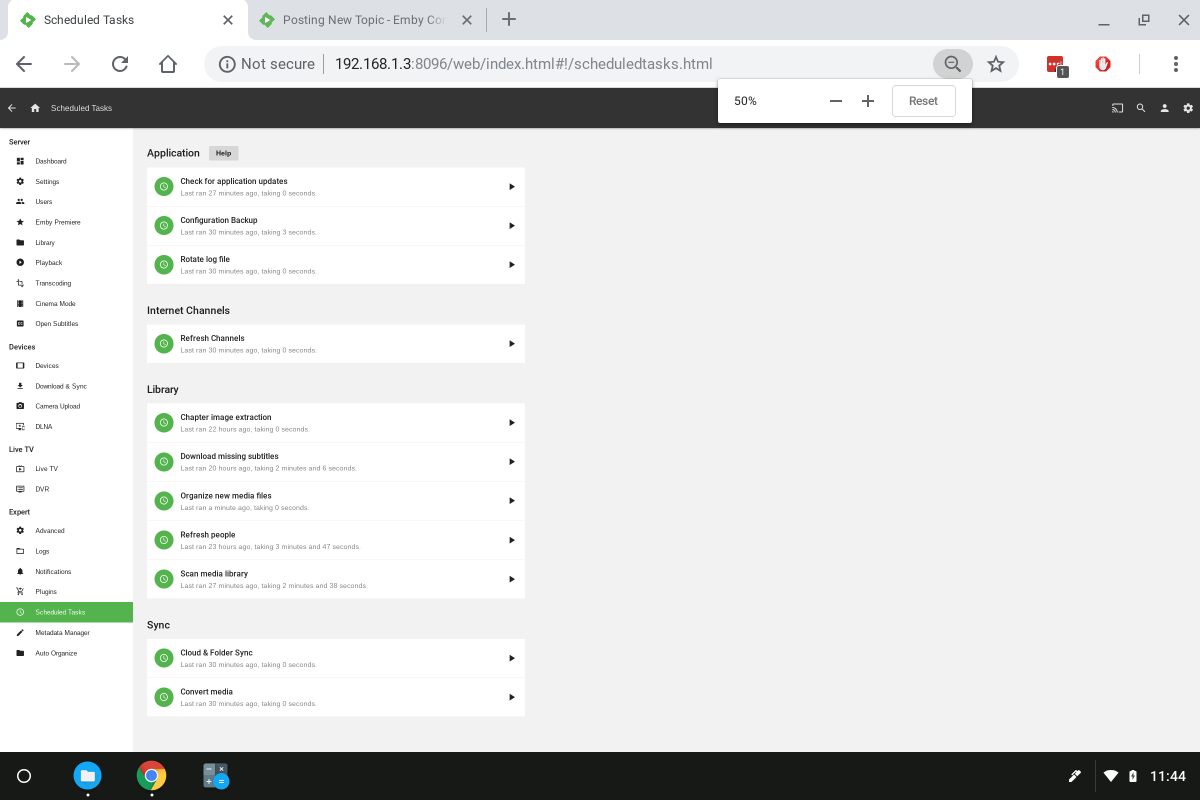Reset the page zoom level
This screenshot has width=1200, height=800.
(x=923, y=101)
